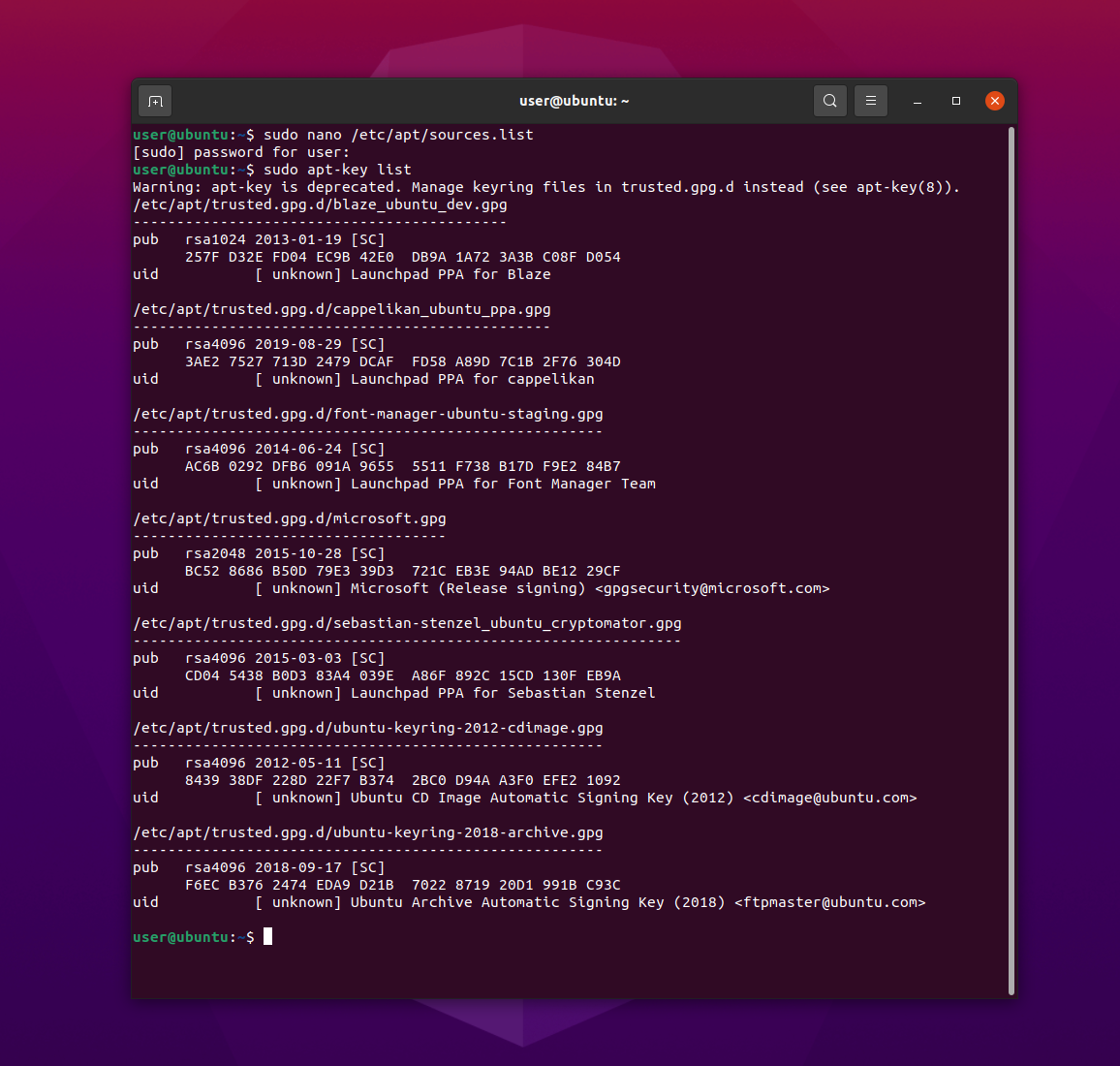Maximize the terminal window

(x=955, y=101)
